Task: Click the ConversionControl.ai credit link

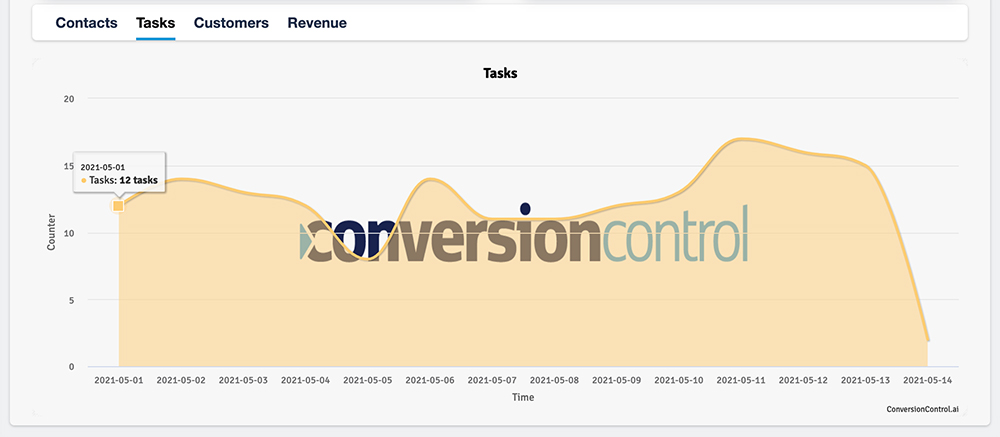Action: 922,409
